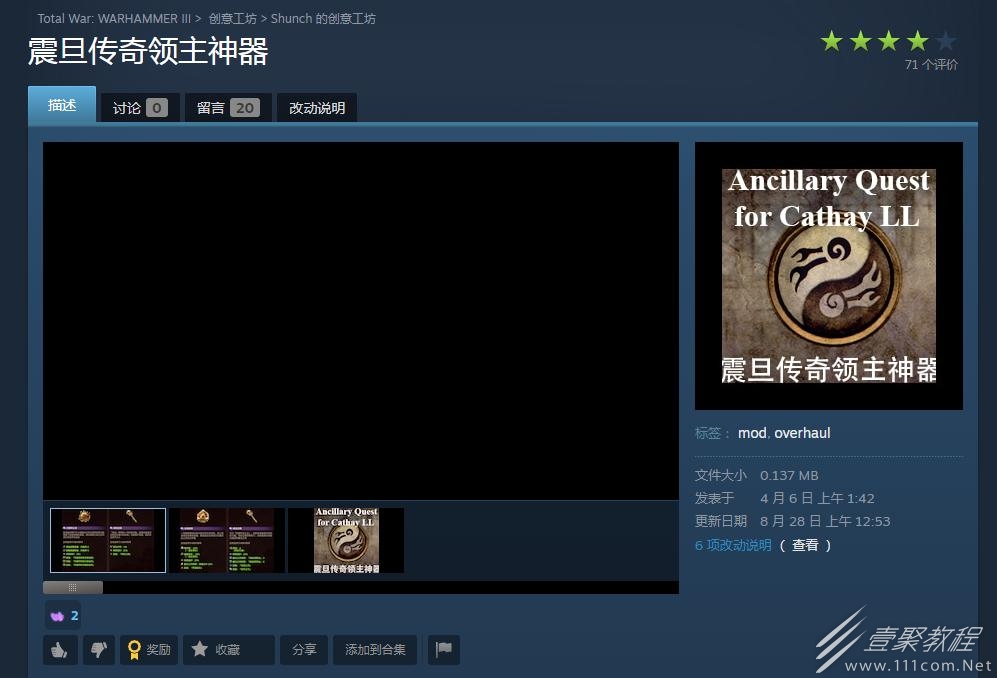Click the updated date 8 月 28 日 上午 12:53
This screenshot has width=997, height=678.
tap(825, 522)
